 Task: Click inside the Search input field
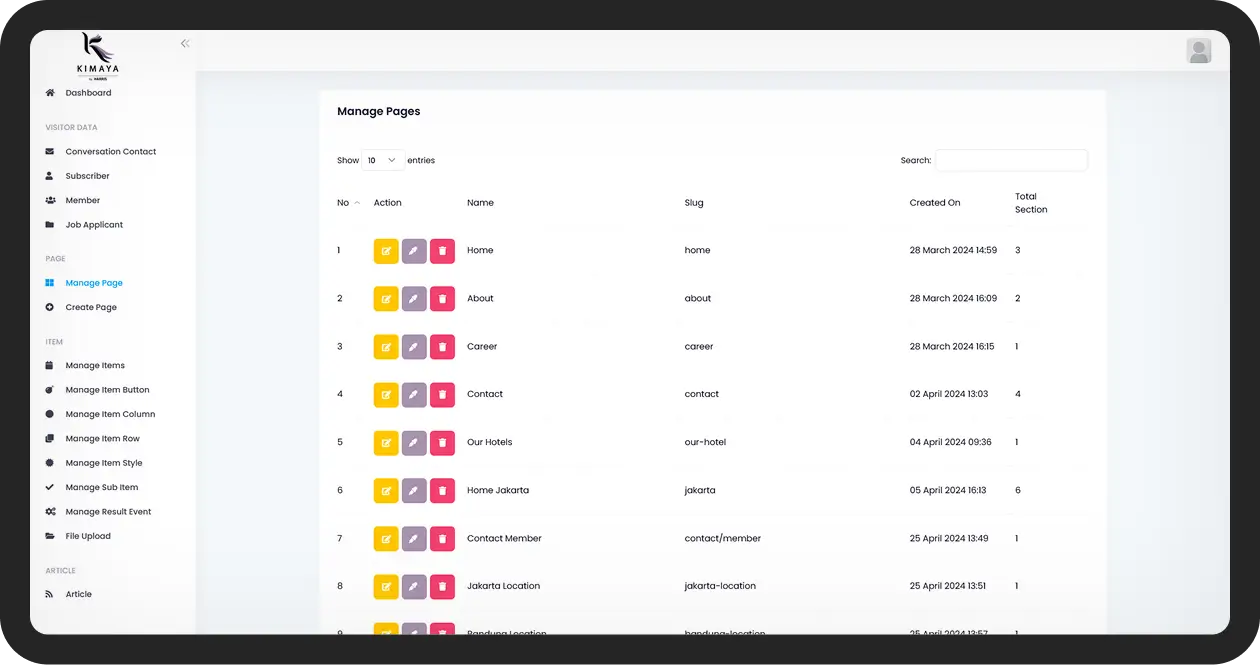pyautogui.click(x=1010, y=160)
